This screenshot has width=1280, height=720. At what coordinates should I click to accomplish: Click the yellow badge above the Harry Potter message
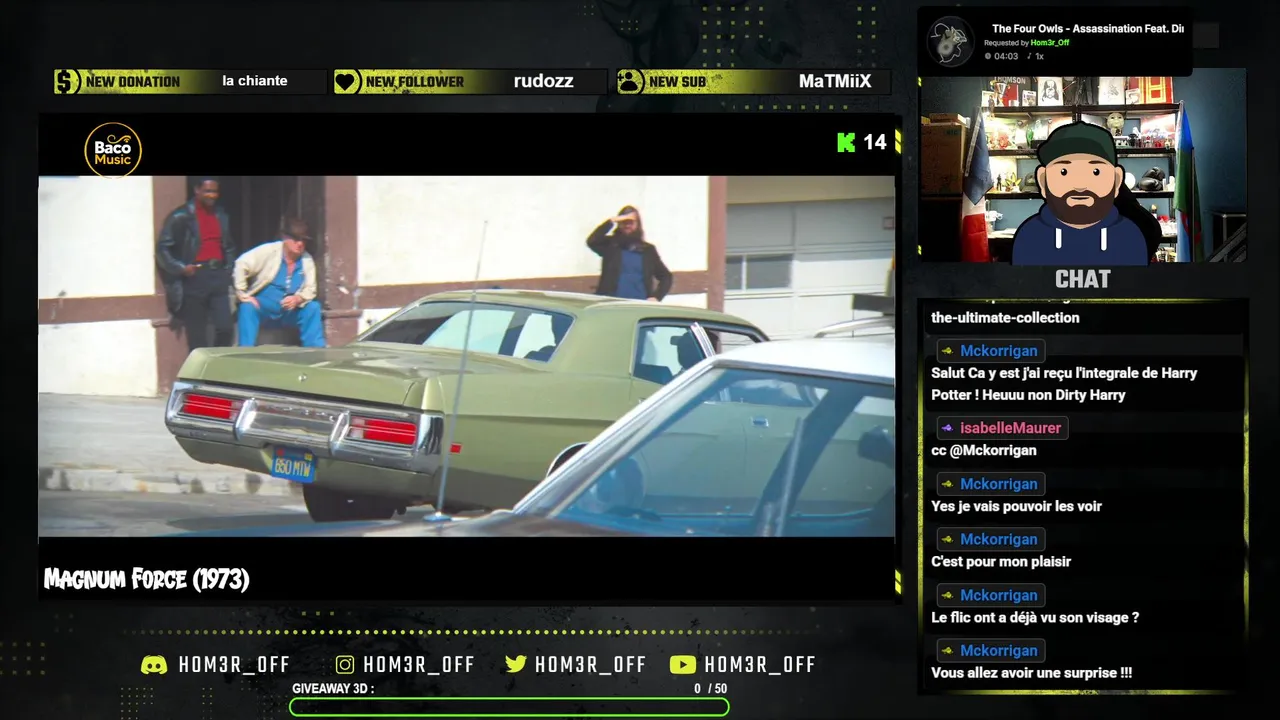click(x=947, y=351)
